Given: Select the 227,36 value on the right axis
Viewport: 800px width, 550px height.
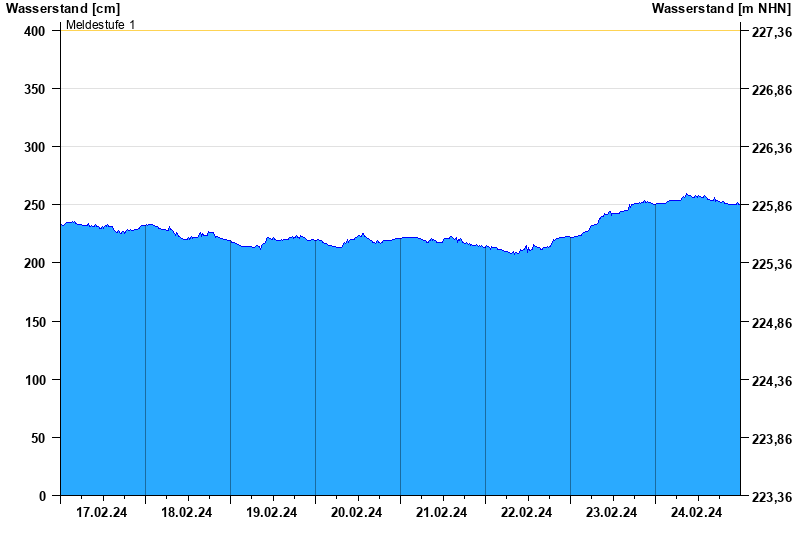Looking at the screenshot, I should pyautogui.click(x=771, y=32).
